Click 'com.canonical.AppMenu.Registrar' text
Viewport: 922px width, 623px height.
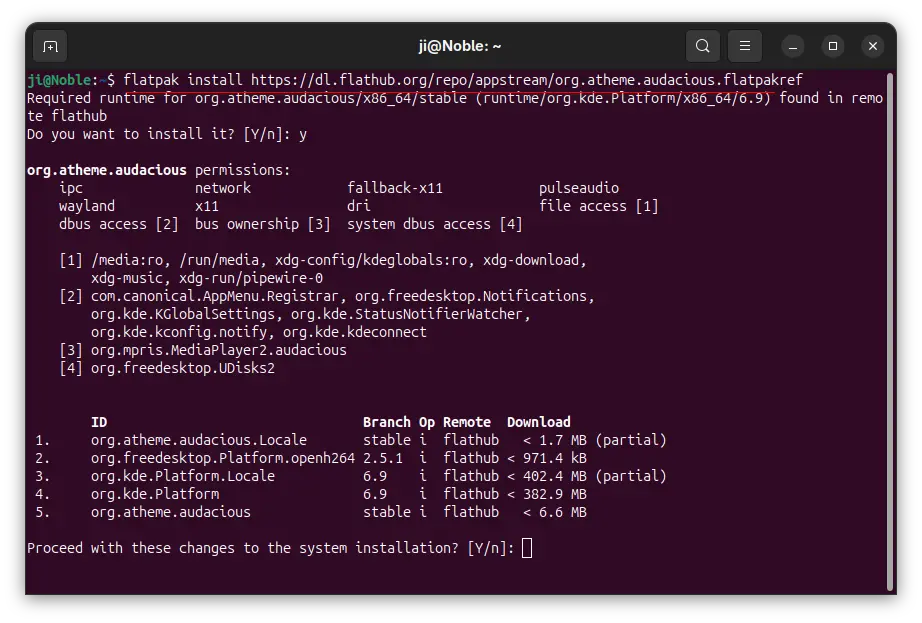click(x=215, y=296)
